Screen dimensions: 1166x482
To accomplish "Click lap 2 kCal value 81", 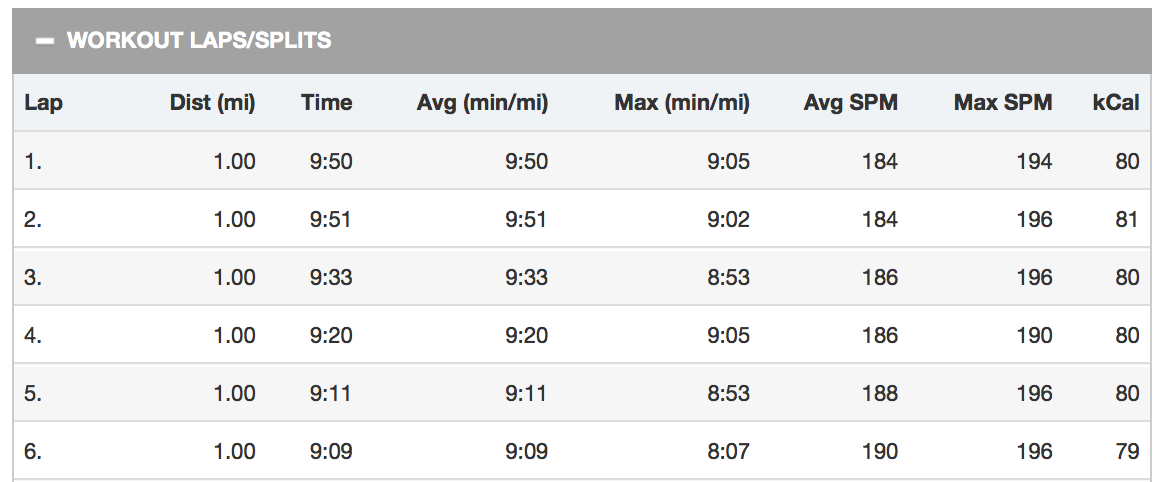I will 1127,219.
